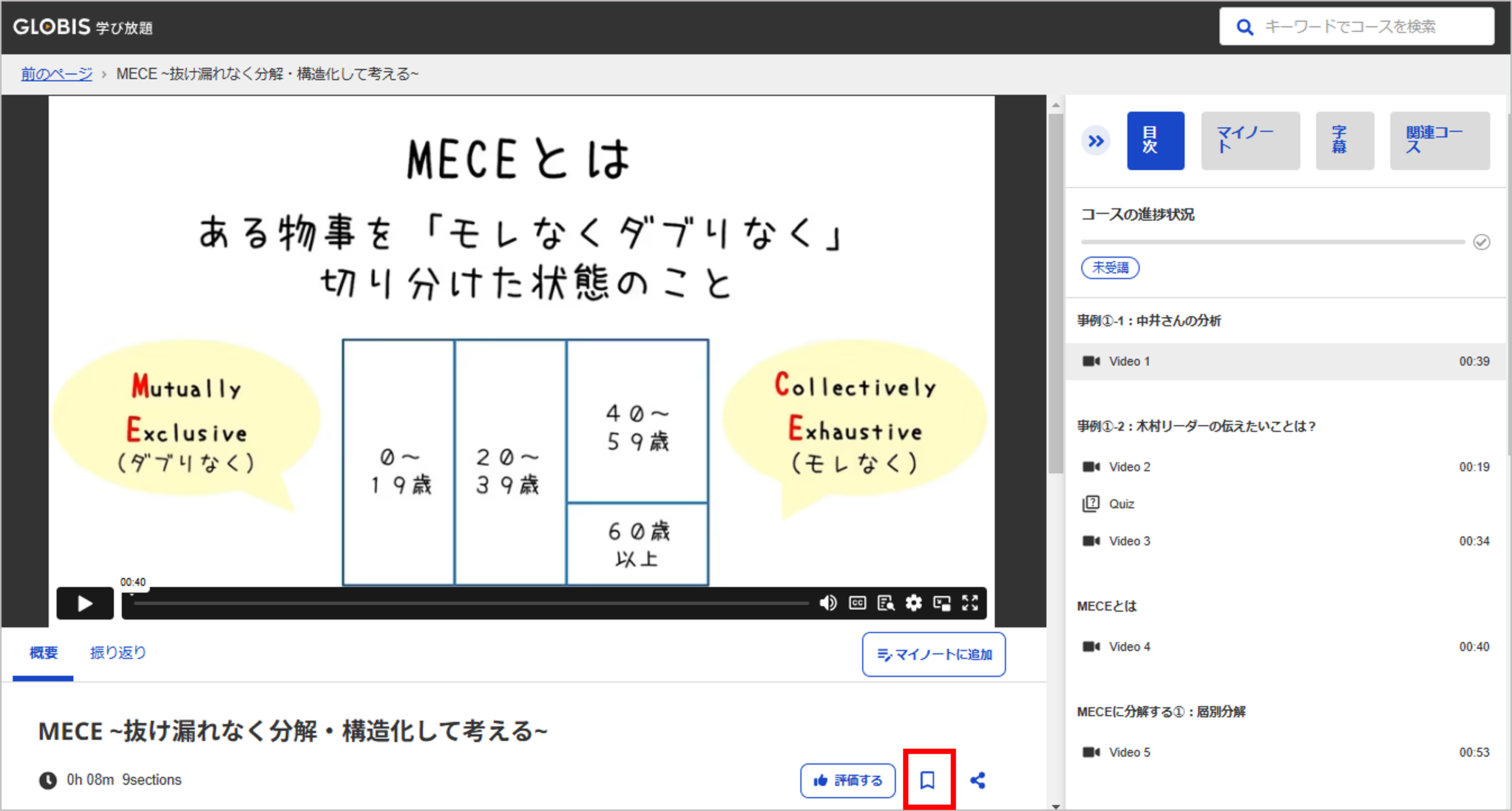
Task: Share the course via share icon
Action: click(x=978, y=780)
